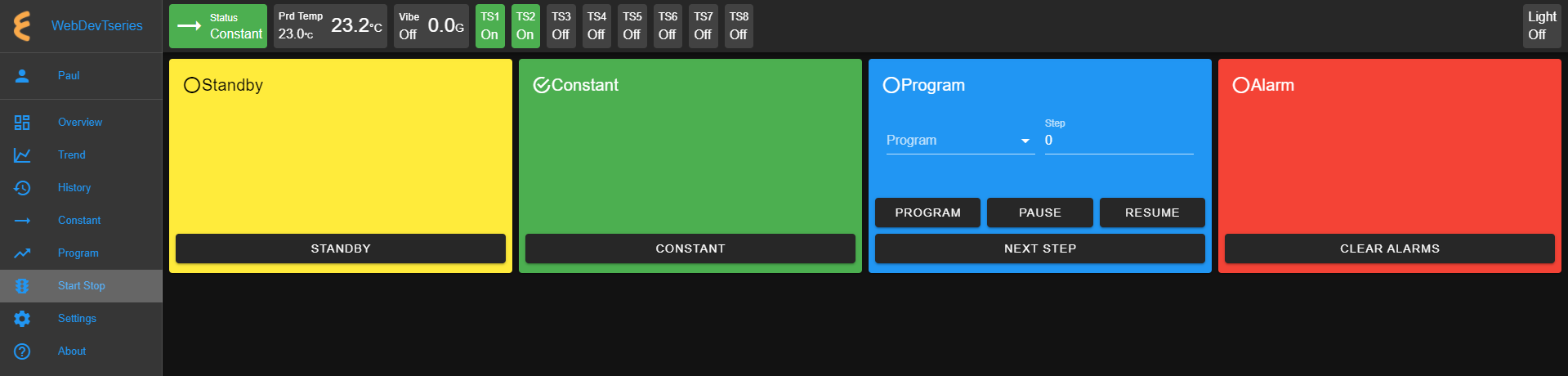Enable the TS5 switch
1568x376 pixels.
pyautogui.click(x=632, y=26)
